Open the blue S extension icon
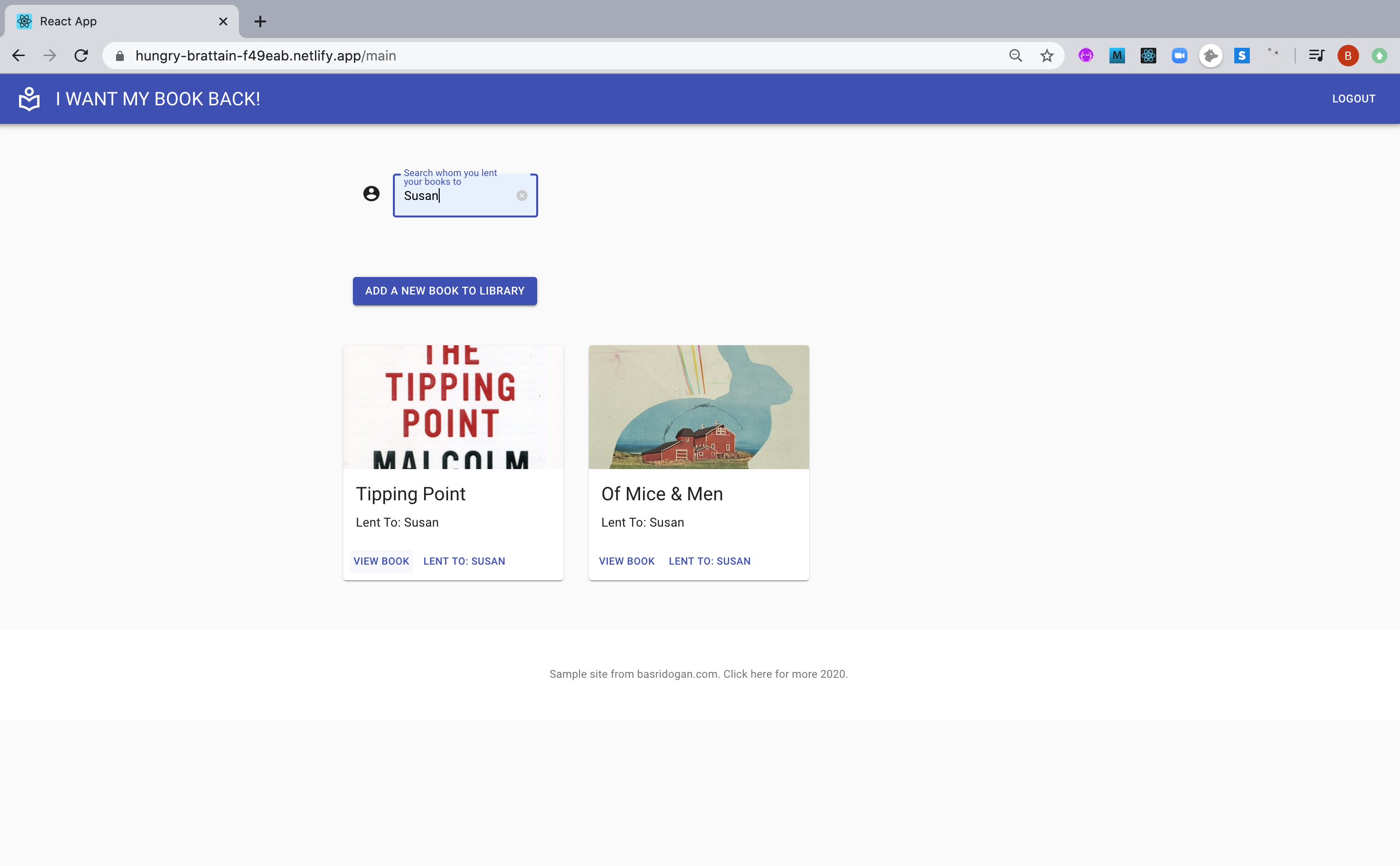 (x=1242, y=56)
